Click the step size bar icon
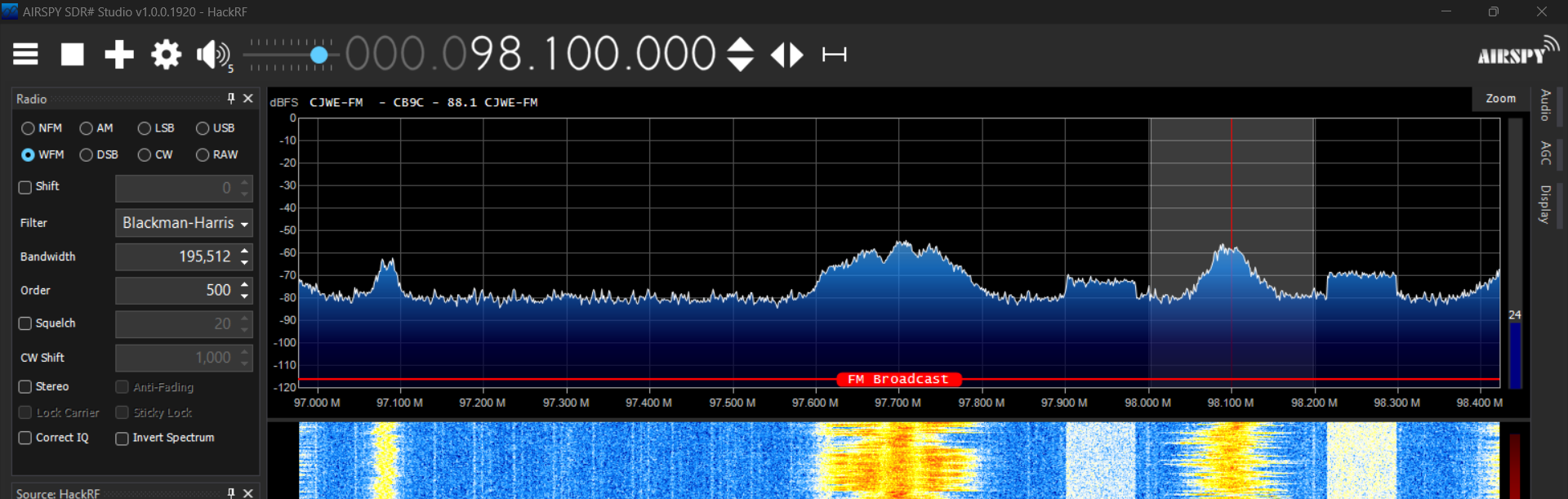Screen dimensions: 1568x499 (834, 55)
